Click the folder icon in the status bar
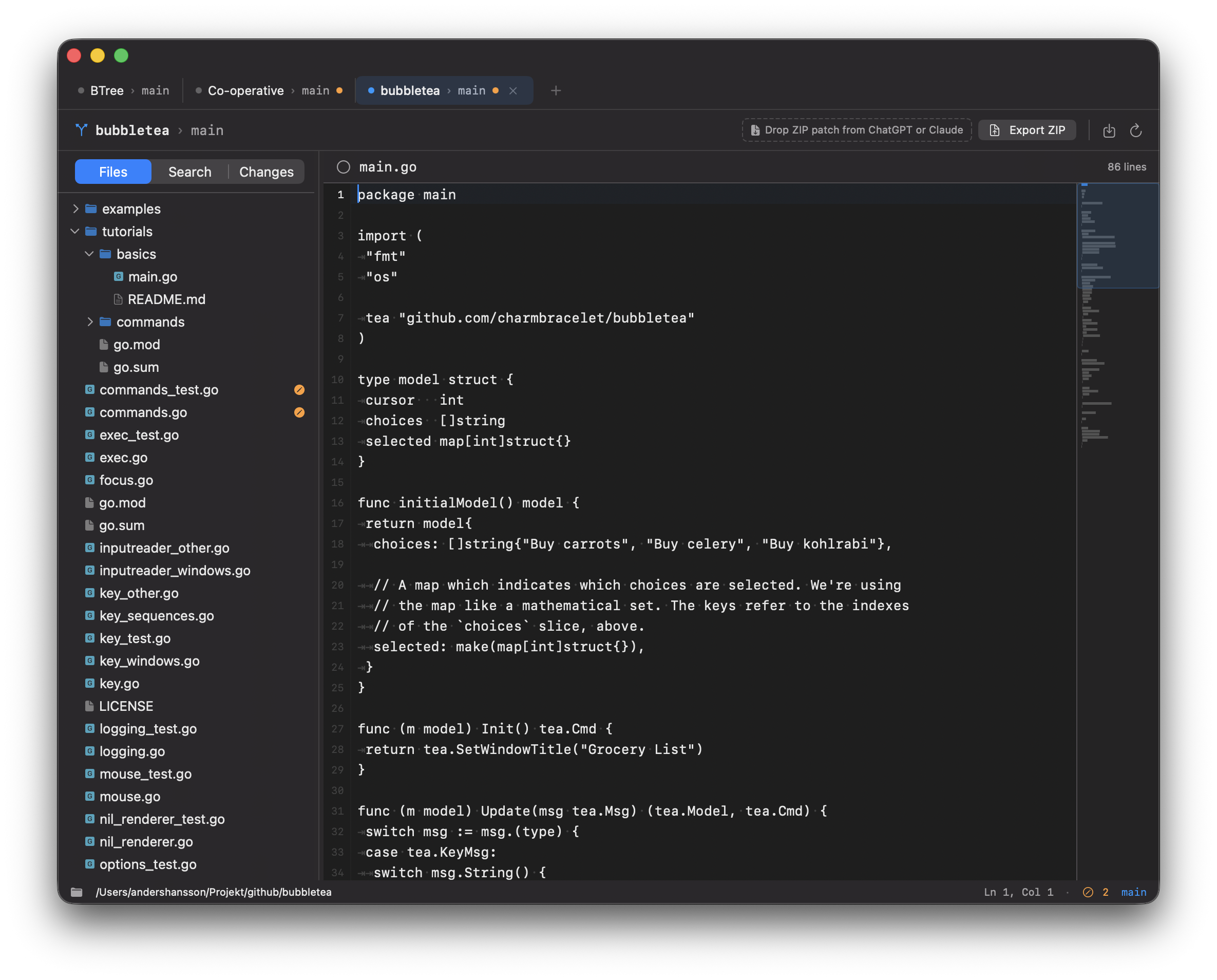This screenshot has width=1217, height=980. (x=78, y=892)
